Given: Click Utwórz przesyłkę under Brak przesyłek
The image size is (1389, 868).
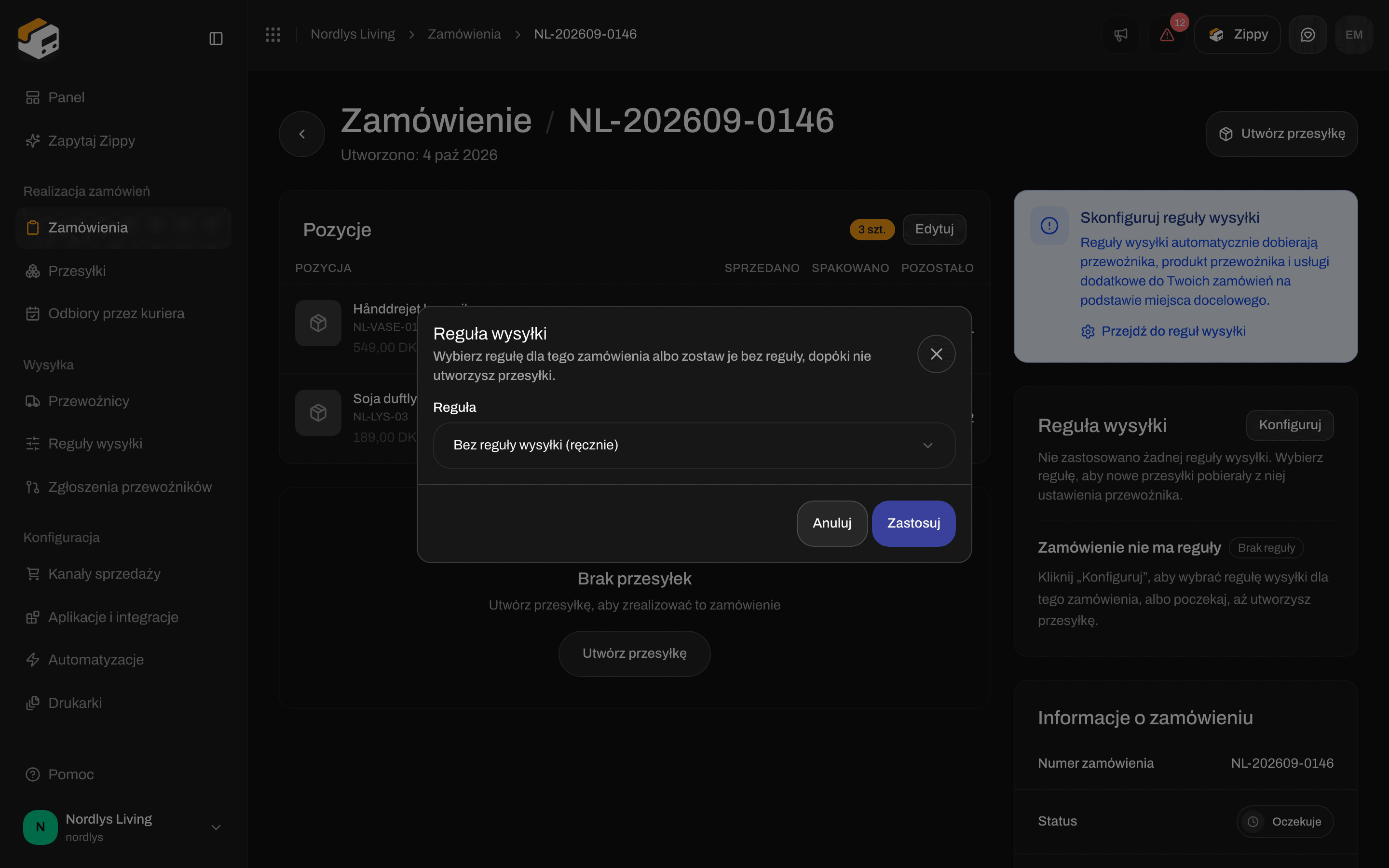Looking at the screenshot, I should pyautogui.click(x=634, y=653).
